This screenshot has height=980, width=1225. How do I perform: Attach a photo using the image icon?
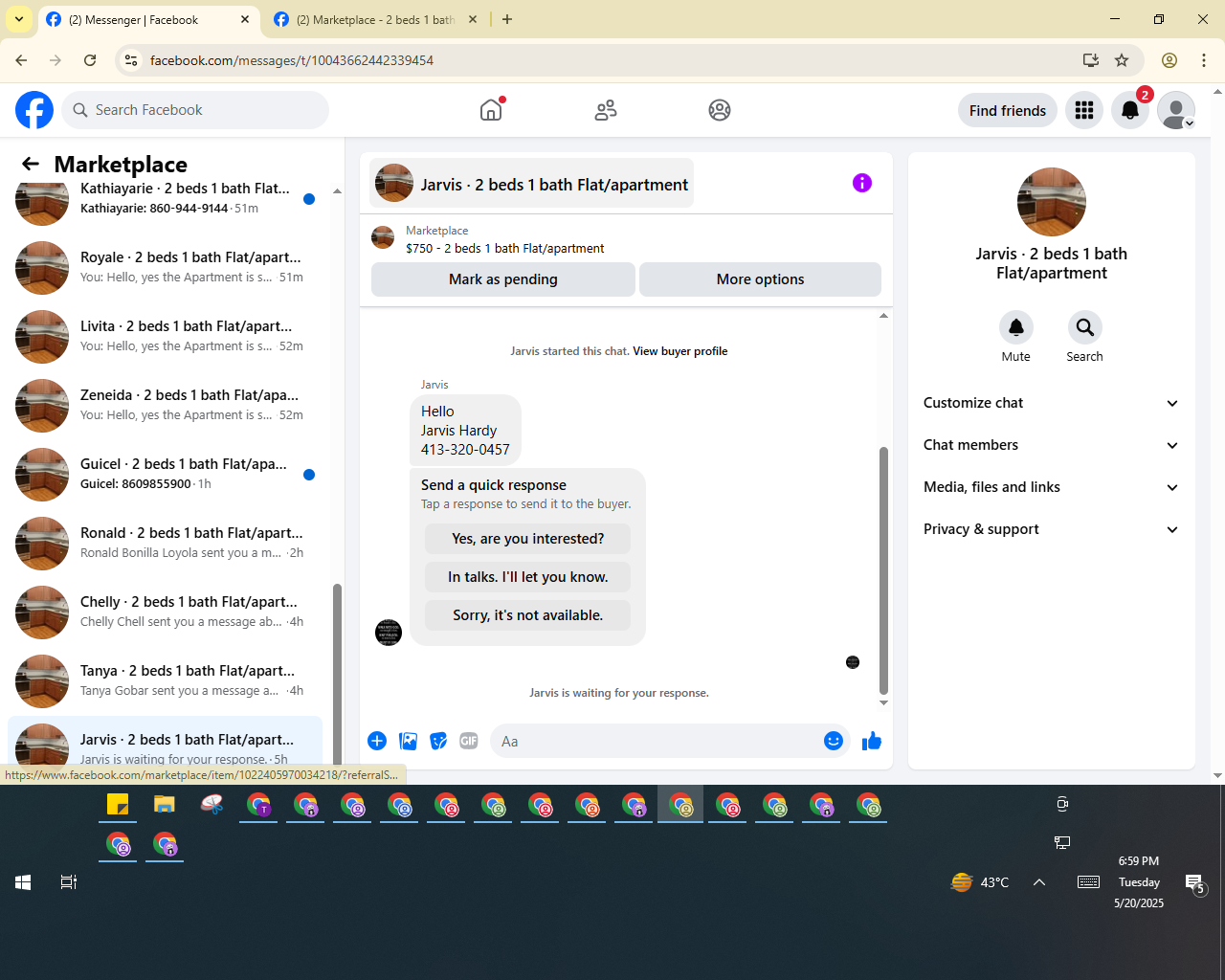(408, 741)
